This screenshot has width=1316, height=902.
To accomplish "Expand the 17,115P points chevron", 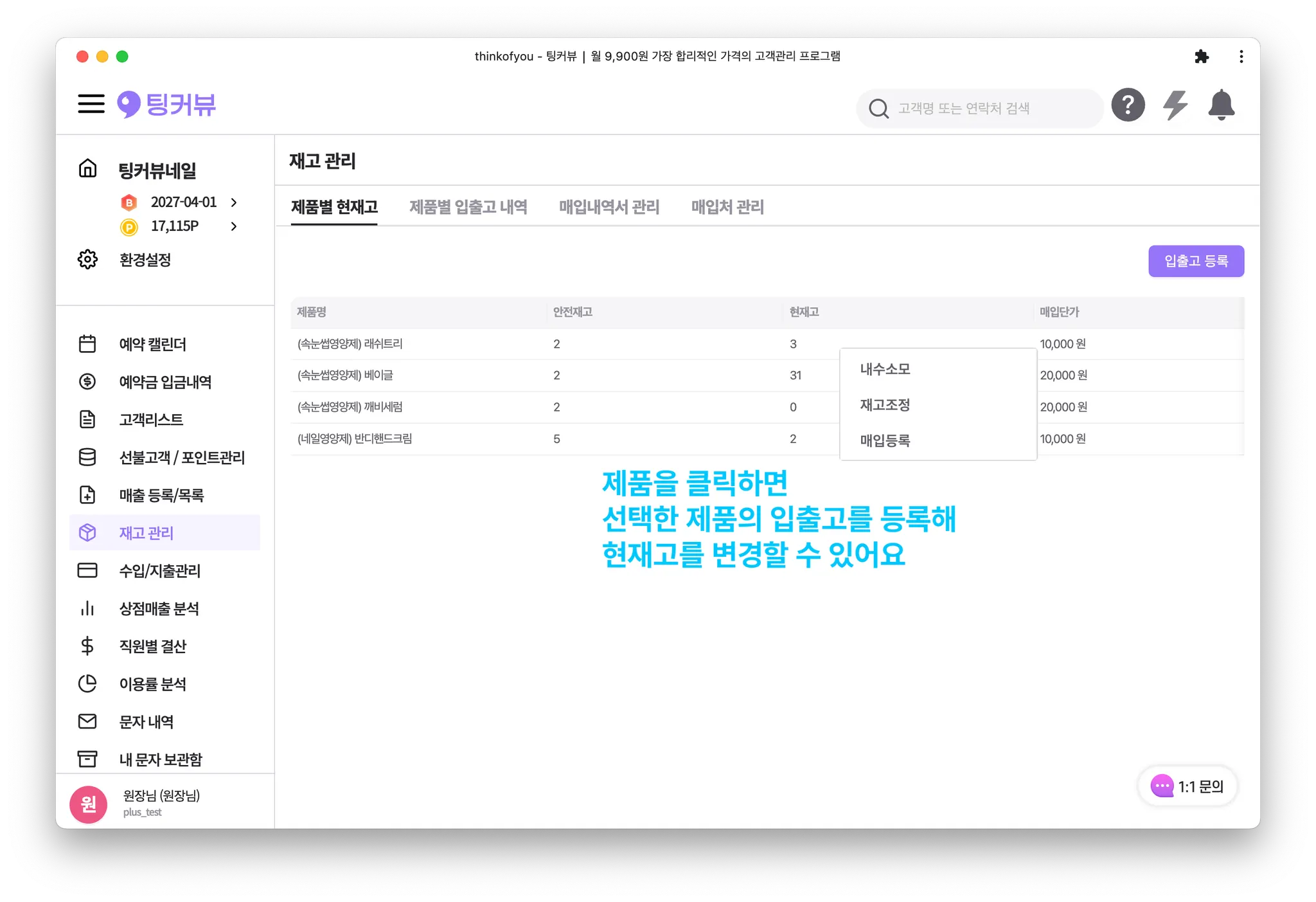I will pyautogui.click(x=234, y=226).
